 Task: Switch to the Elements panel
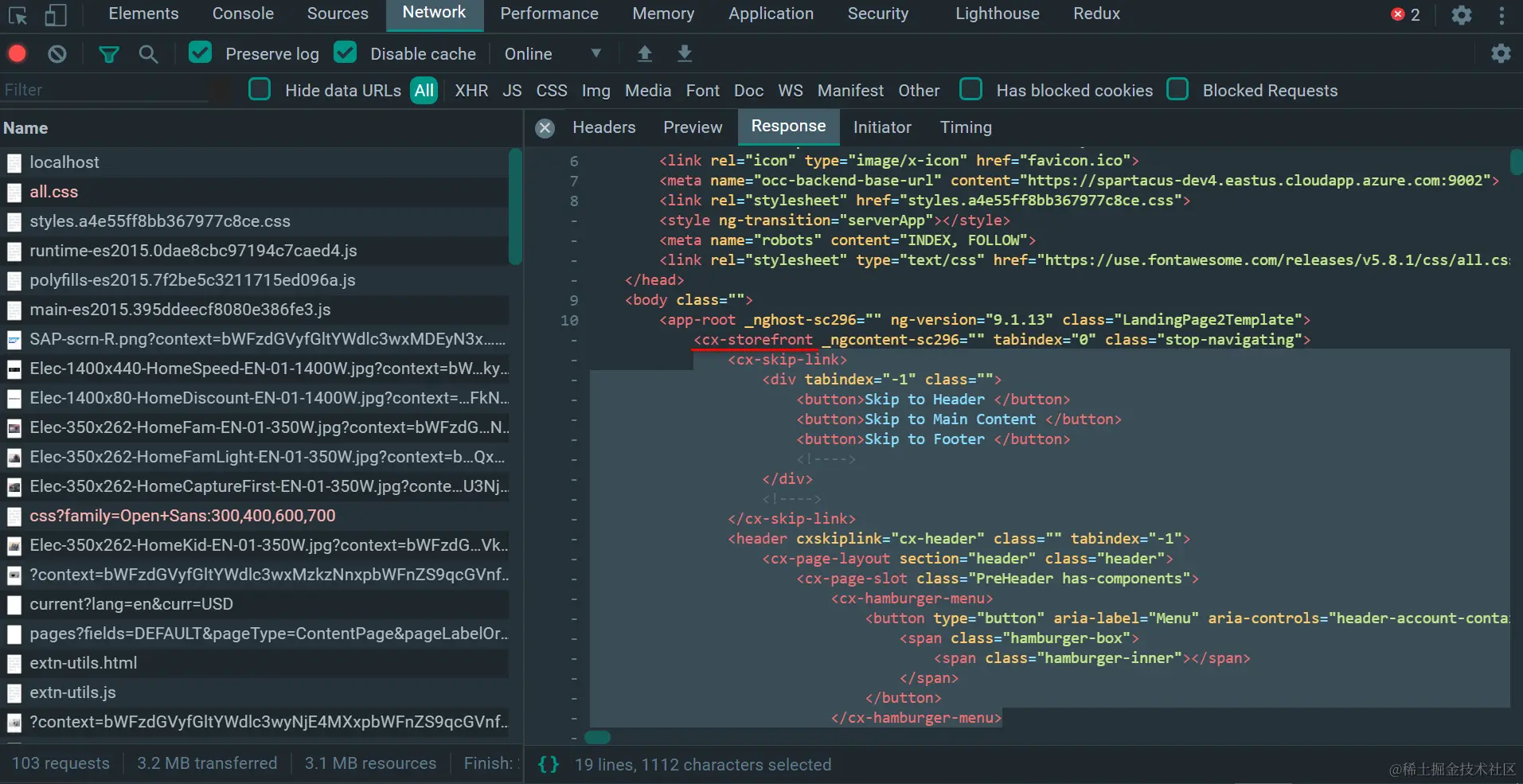[143, 14]
